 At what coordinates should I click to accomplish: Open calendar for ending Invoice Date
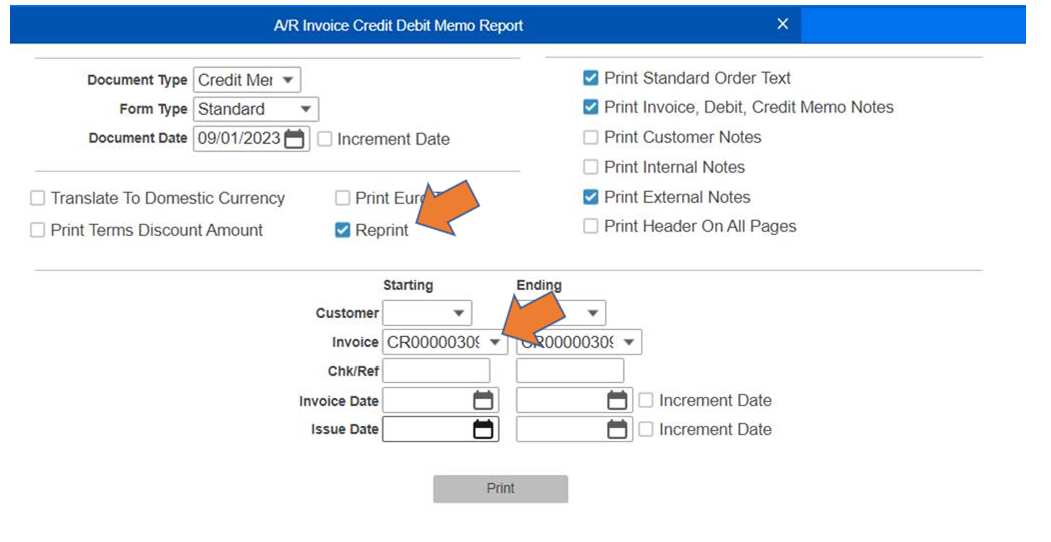click(617, 401)
